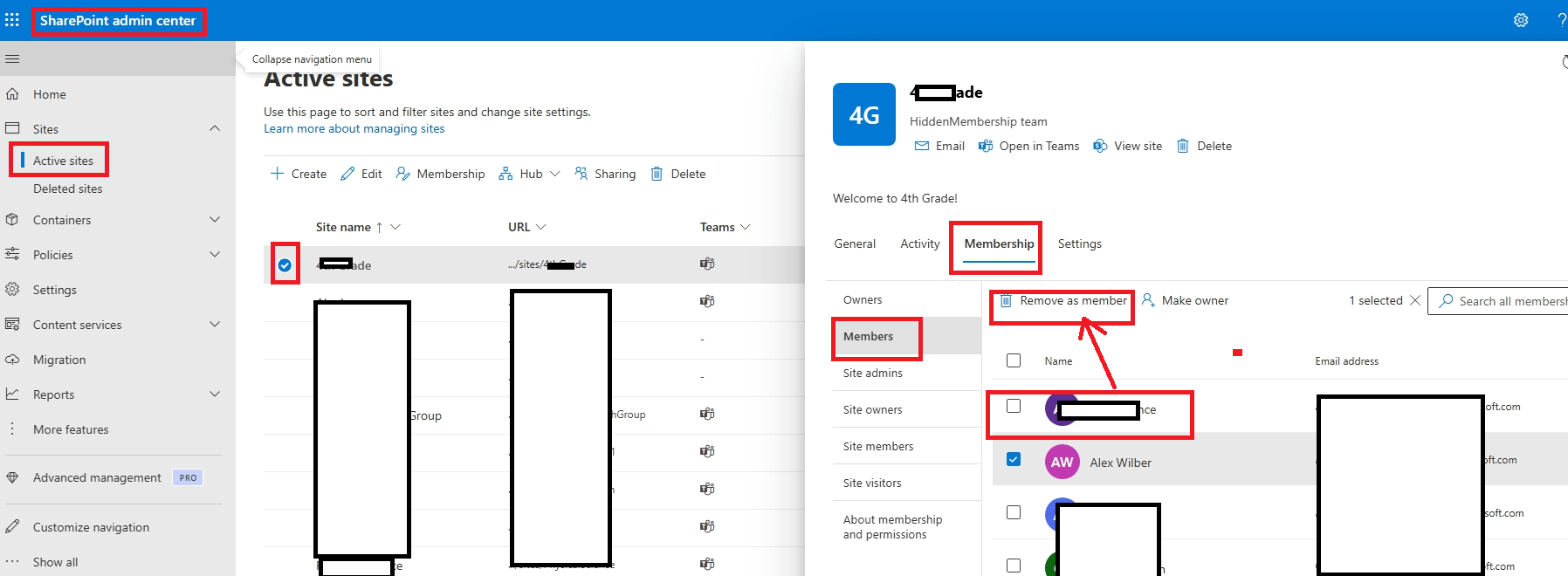Image resolution: width=1568 pixels, height=576 pixels.
Task: Click the Remove as member trash icon
Action: tap(1006, 300)
